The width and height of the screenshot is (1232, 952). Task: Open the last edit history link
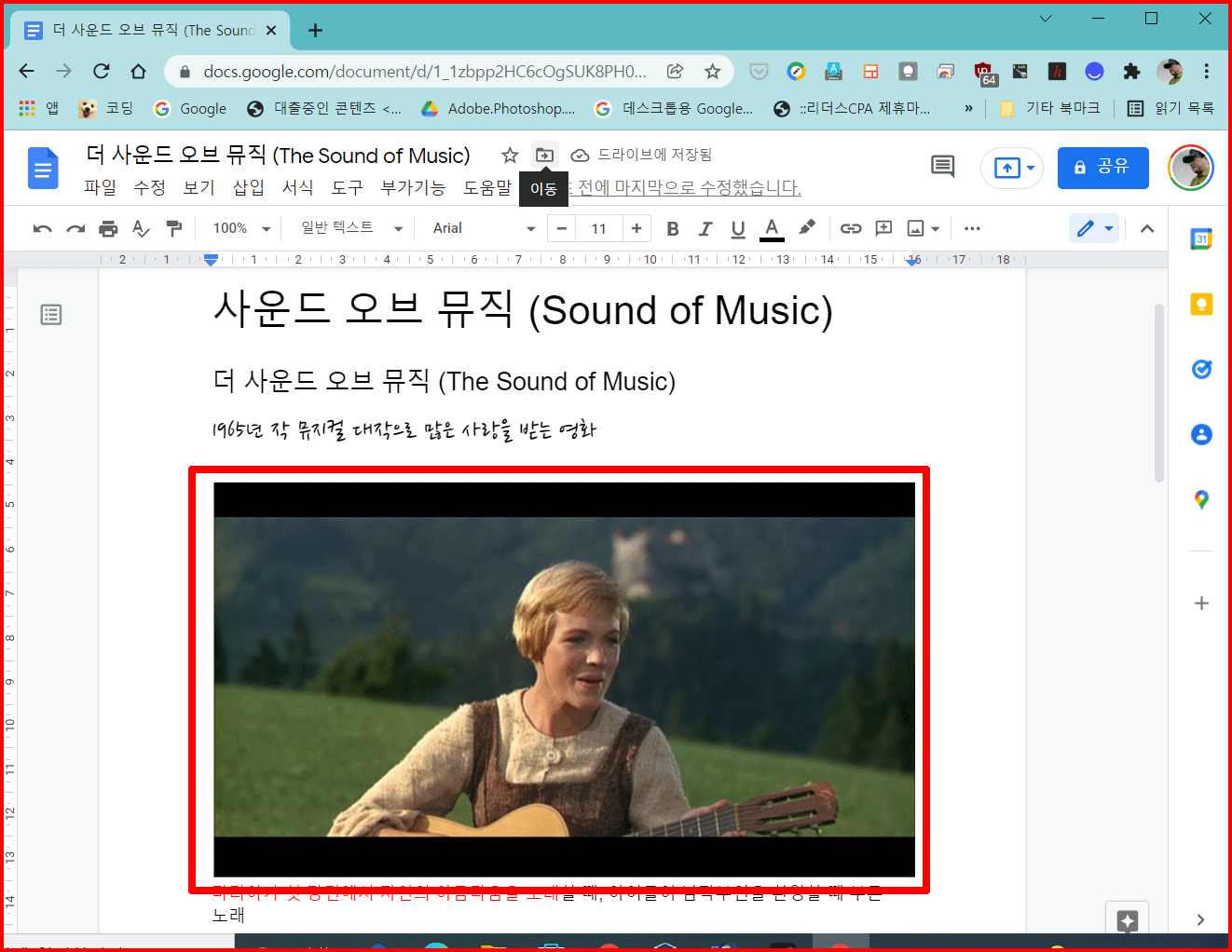tap(685, 187)
